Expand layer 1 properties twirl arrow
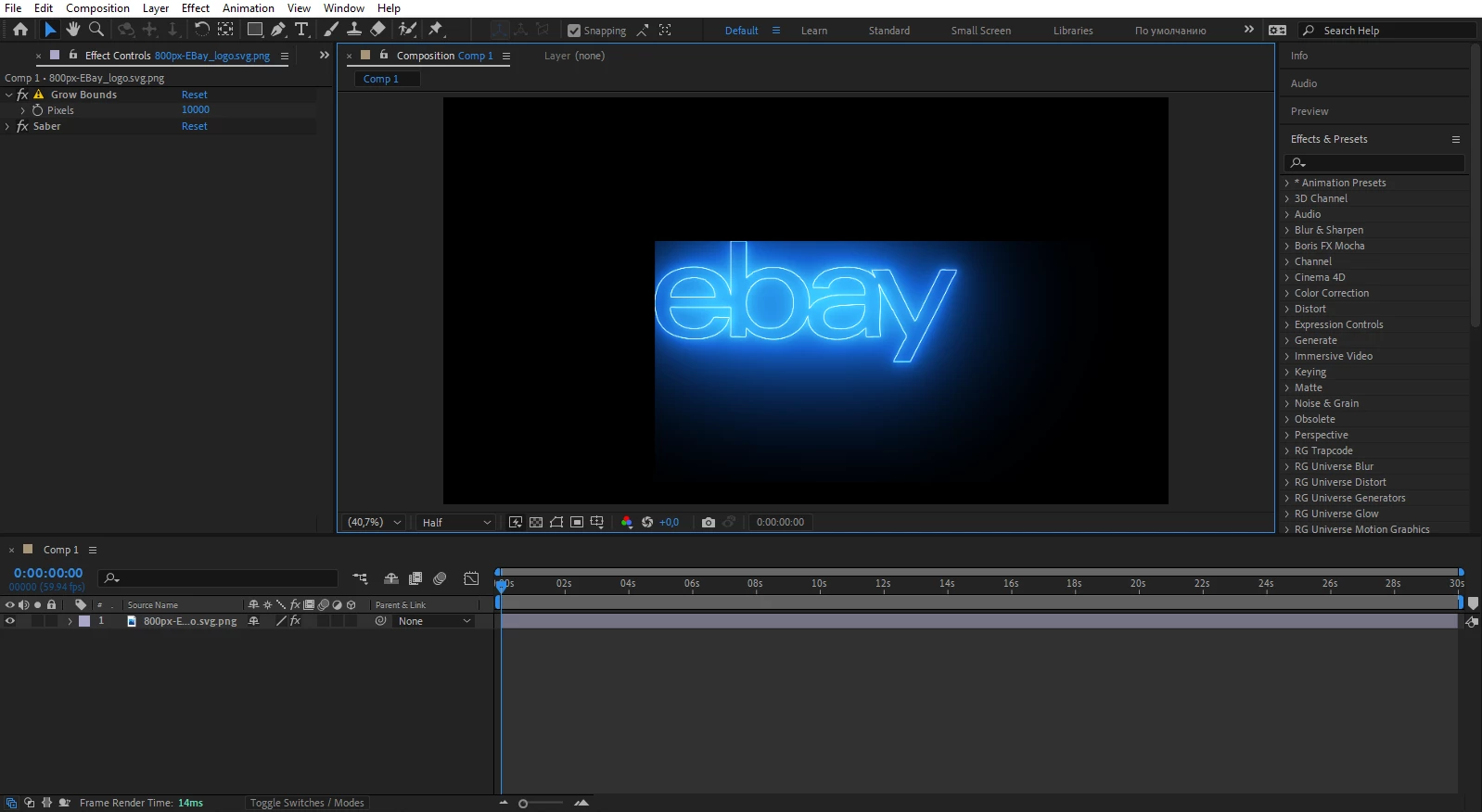Screen dimensions: 1482x812 [x=70, y=621]
